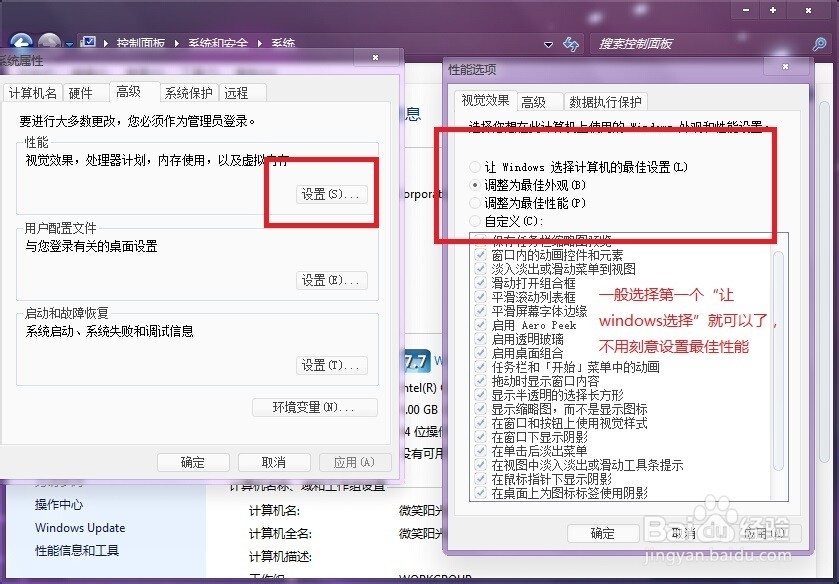Select 让 Windows 选择计算机的最佳设置 option
The height and width of the screenshot is (584, 839).
click(475, 167)
